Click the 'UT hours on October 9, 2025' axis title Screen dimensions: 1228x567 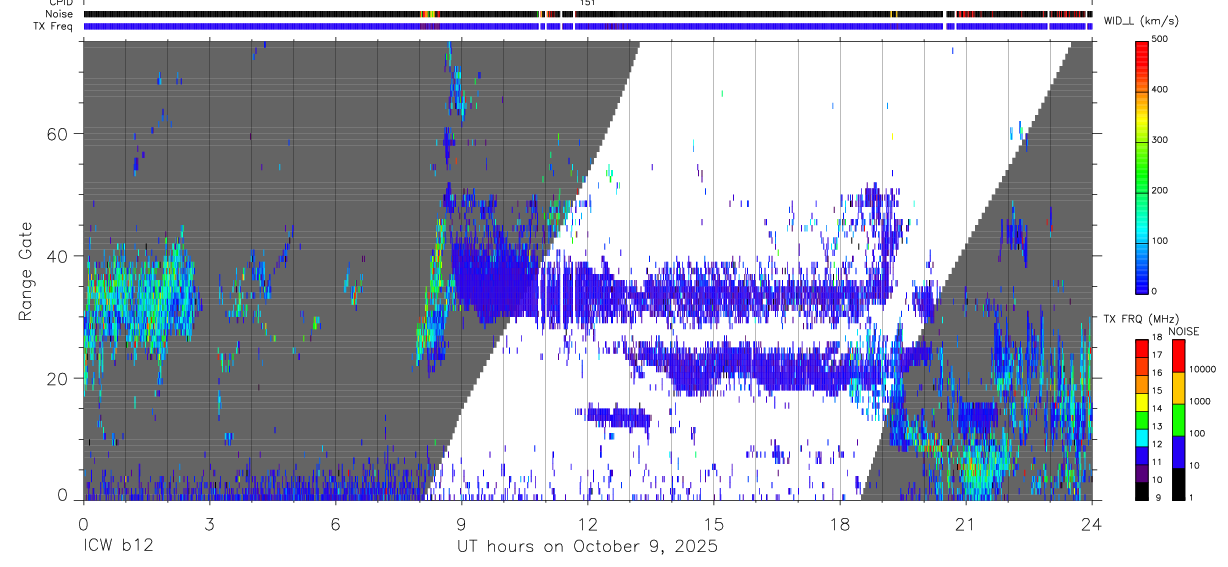pyautogui.click(x=588, y=547)
